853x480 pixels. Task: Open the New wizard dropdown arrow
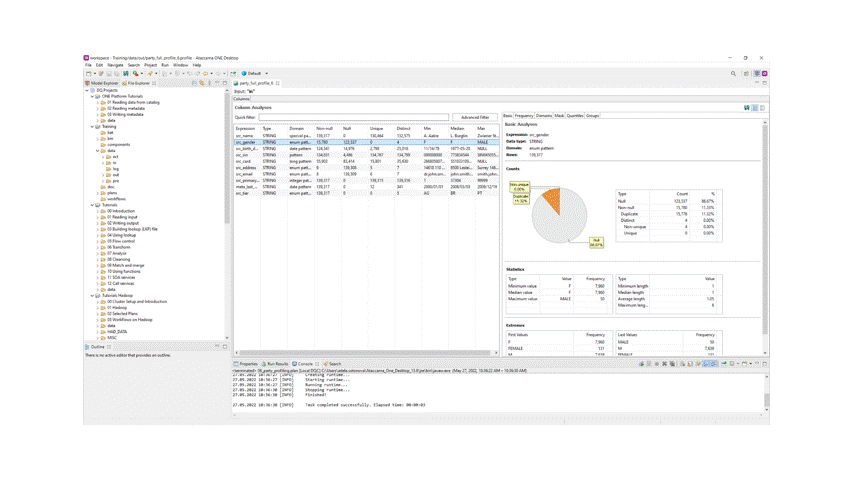(x=95, y=73)
